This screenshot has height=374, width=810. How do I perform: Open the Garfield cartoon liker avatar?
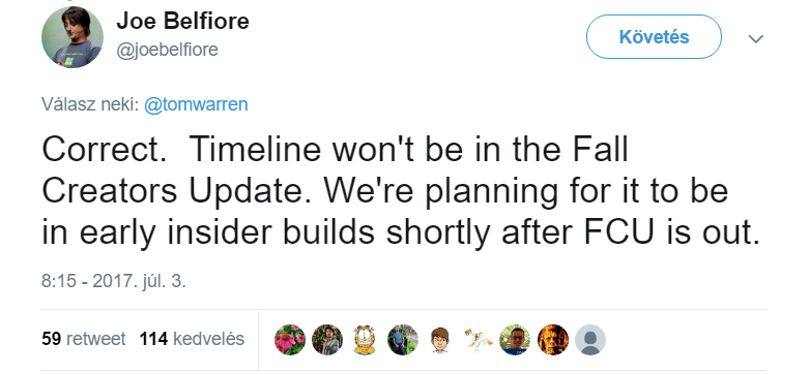pos(365,339)
